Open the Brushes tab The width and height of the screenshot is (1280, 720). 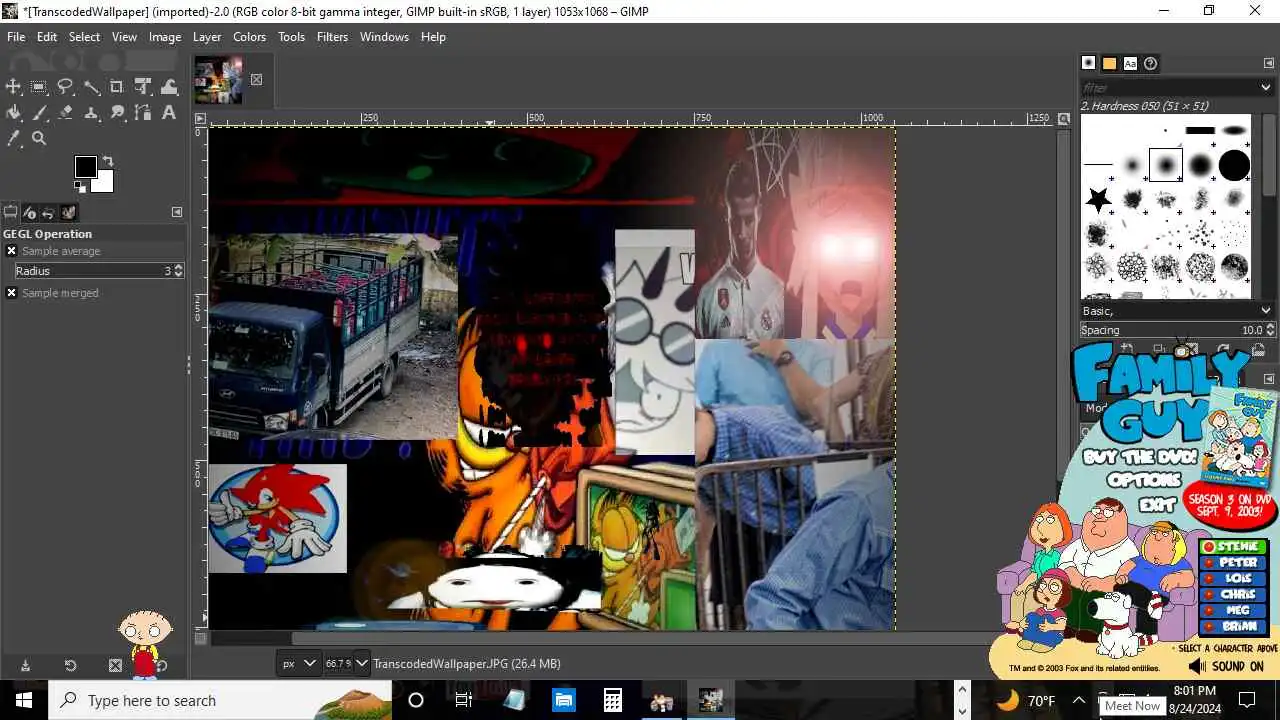[x=1089, y=63]
